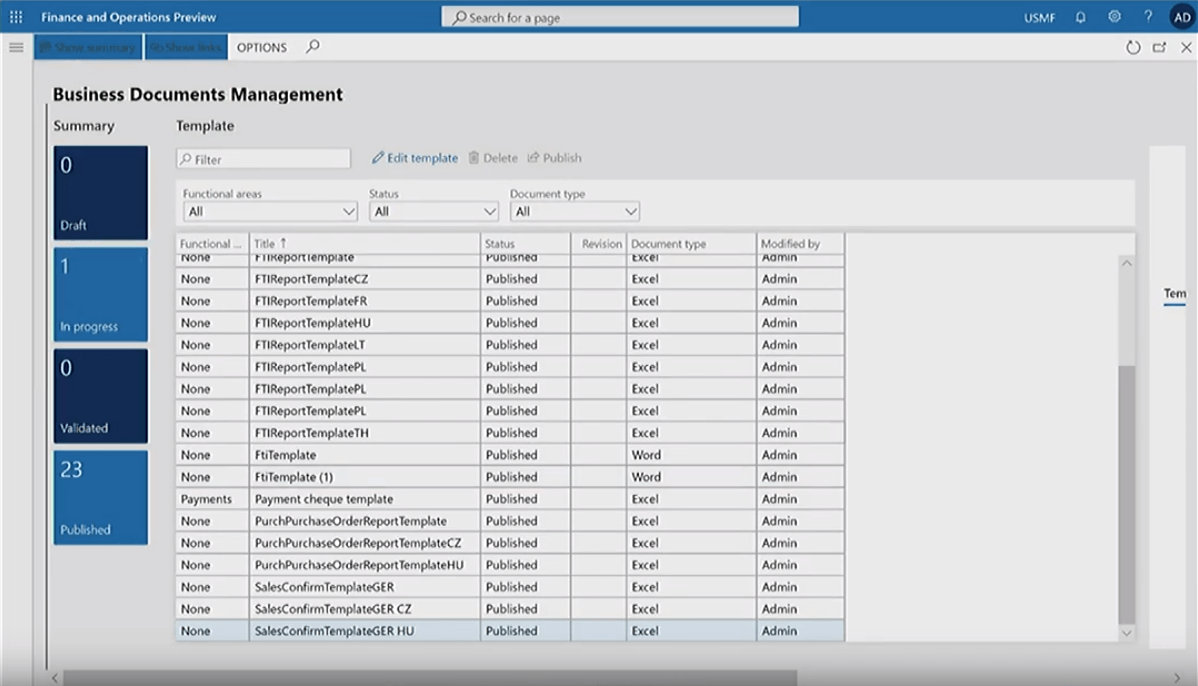The width and height of the screenshot is (1198, 686).
Task: Open the Document type dropdown
Action: (x=629, y=211)
